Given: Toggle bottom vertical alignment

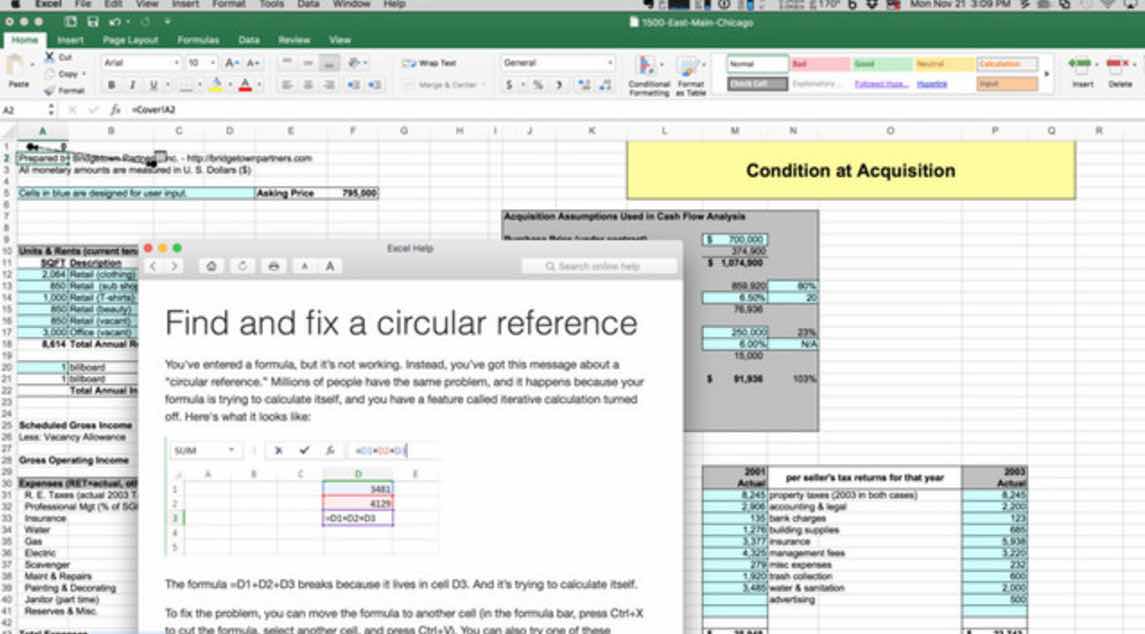Looking at the screenshot, I should pyautogui.click(x=329, y=64).
